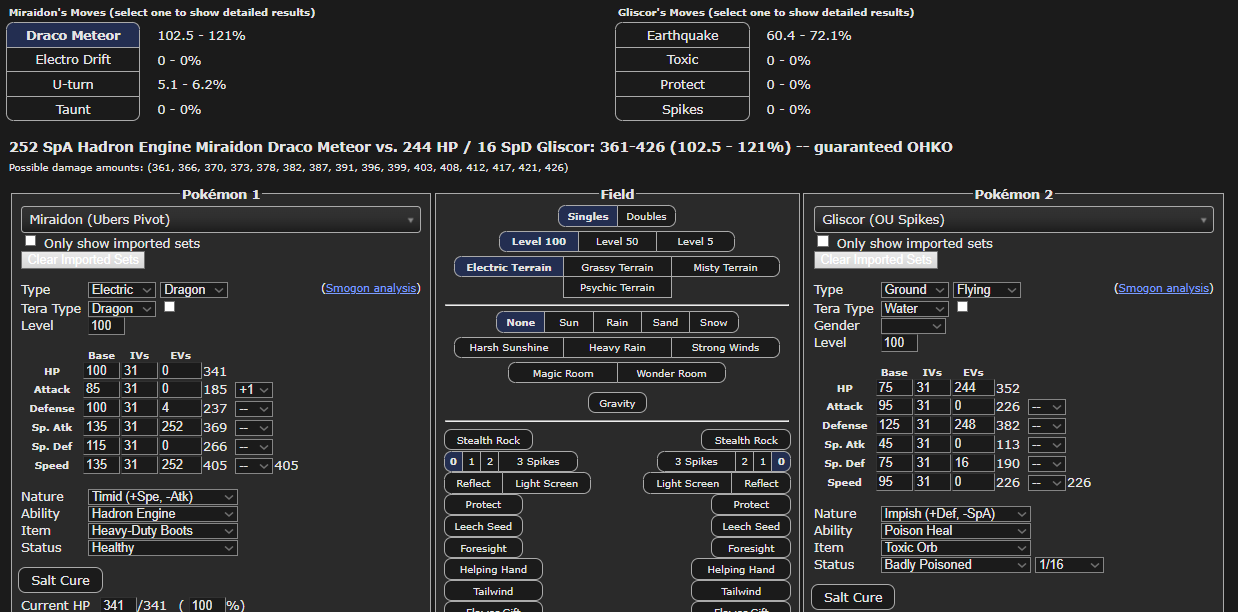The height and width of the screenshot is (612, 1238).
Task: Toggle Stealth Rock on Gliscor's side
Action: tap(746, 440)
